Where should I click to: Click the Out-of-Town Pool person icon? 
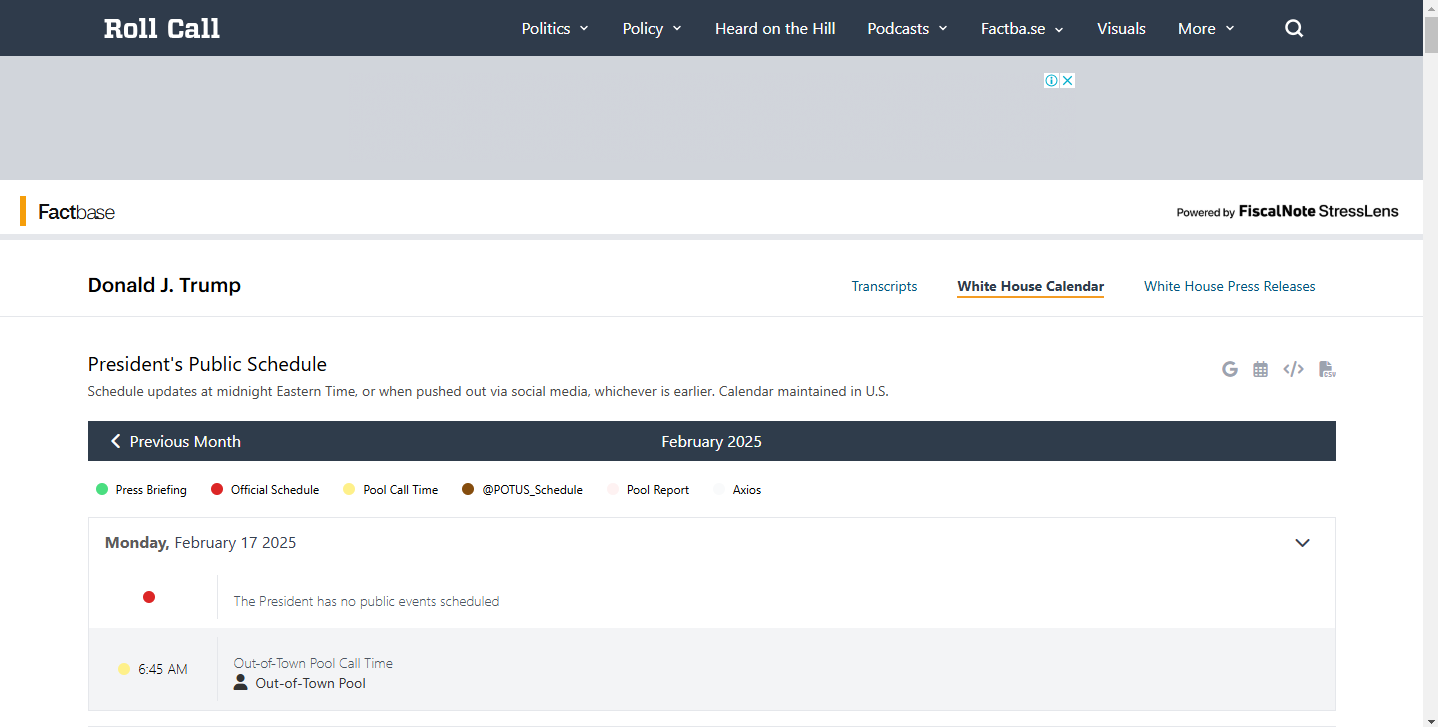tap(240, 682)
